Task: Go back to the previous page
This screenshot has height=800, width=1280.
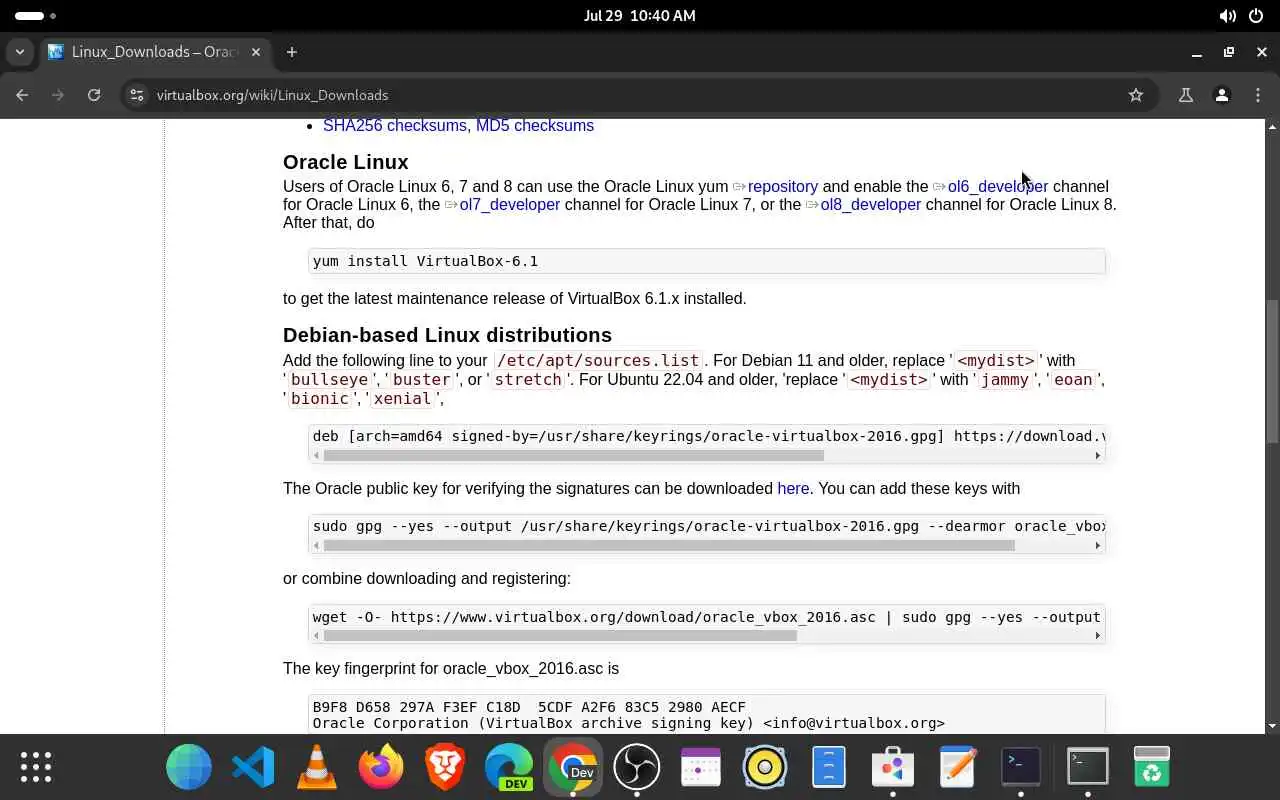Action: click(22, 95)
